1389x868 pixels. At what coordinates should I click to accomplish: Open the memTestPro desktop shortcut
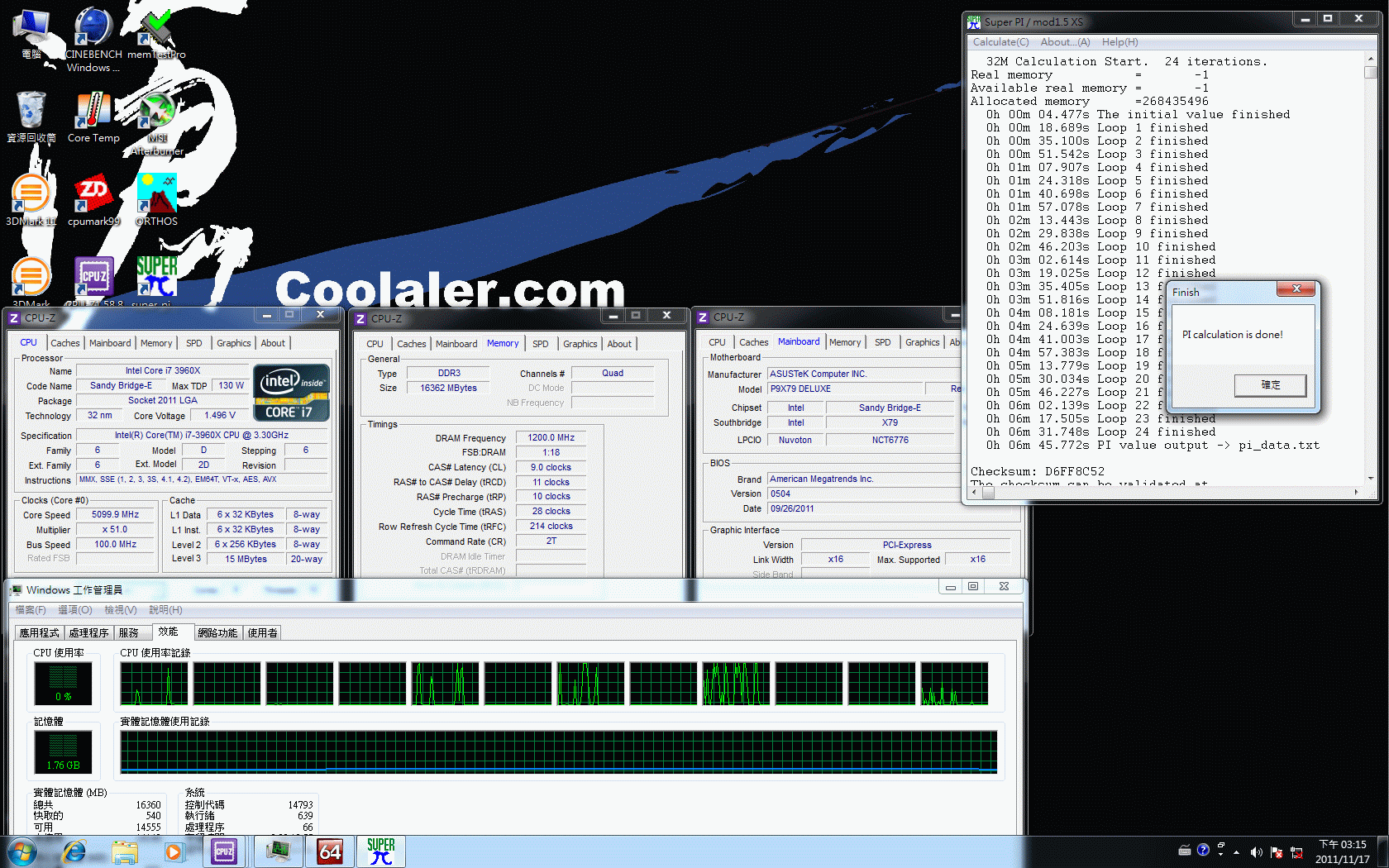pyautogui.click(x=156, y=34)
